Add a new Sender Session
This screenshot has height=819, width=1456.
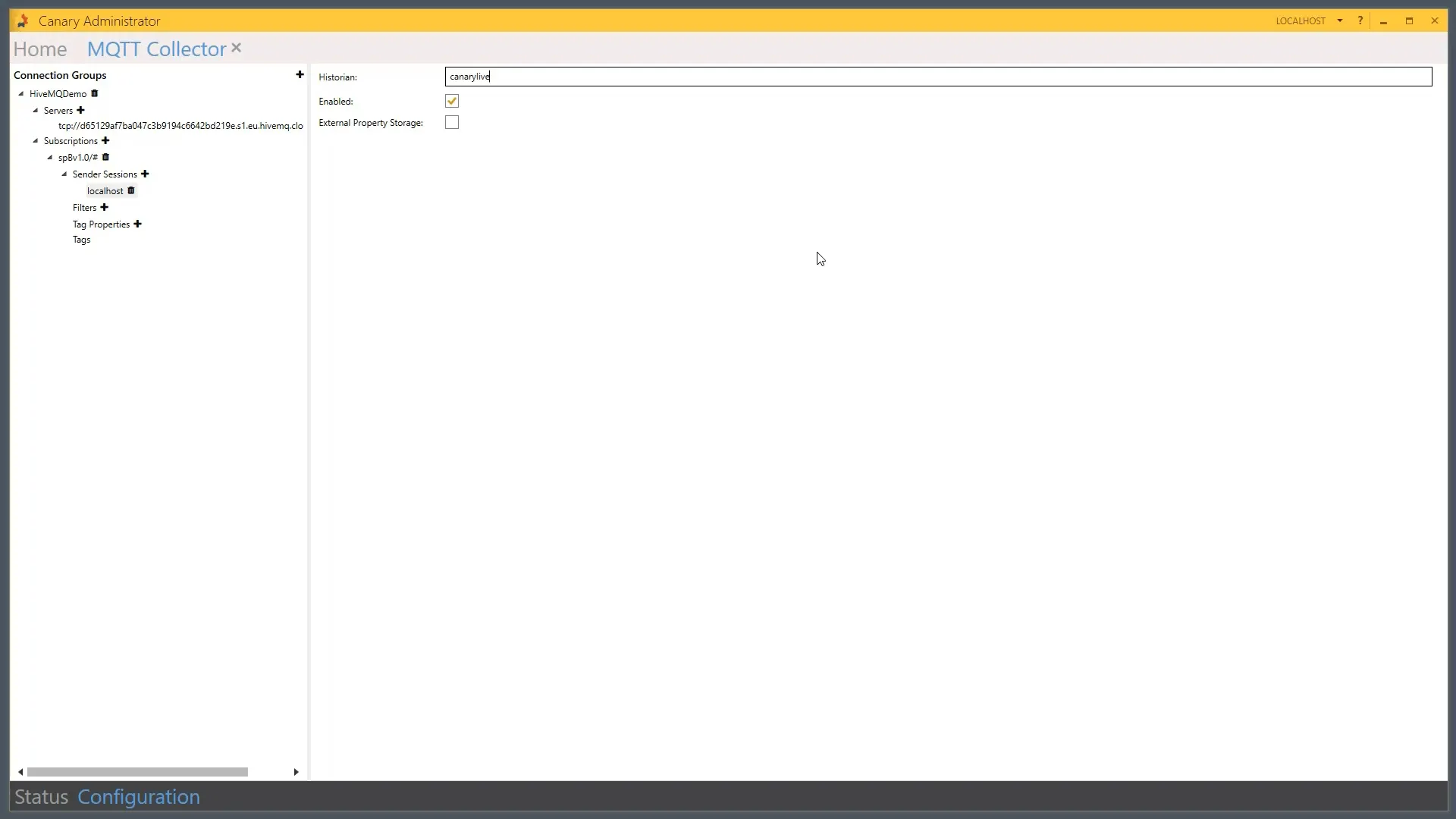tap(145, 174)
